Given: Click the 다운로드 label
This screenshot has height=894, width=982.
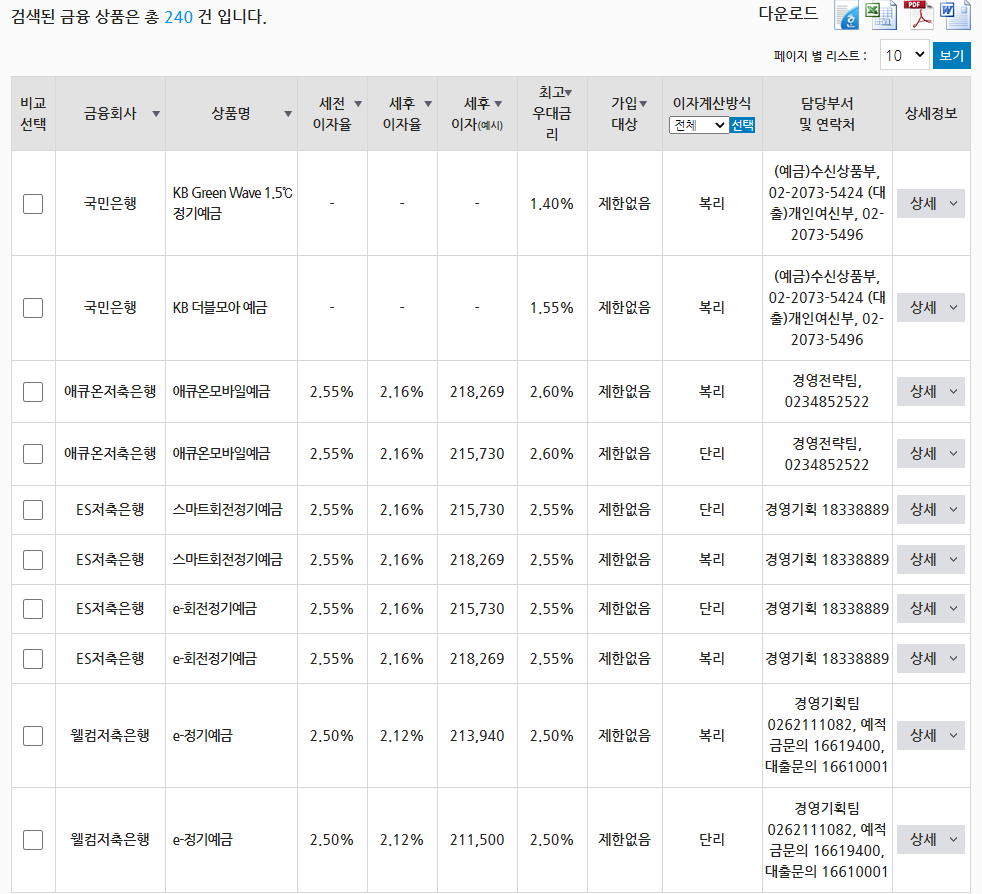Looking at the screenshot, I should tap(788, 13).
